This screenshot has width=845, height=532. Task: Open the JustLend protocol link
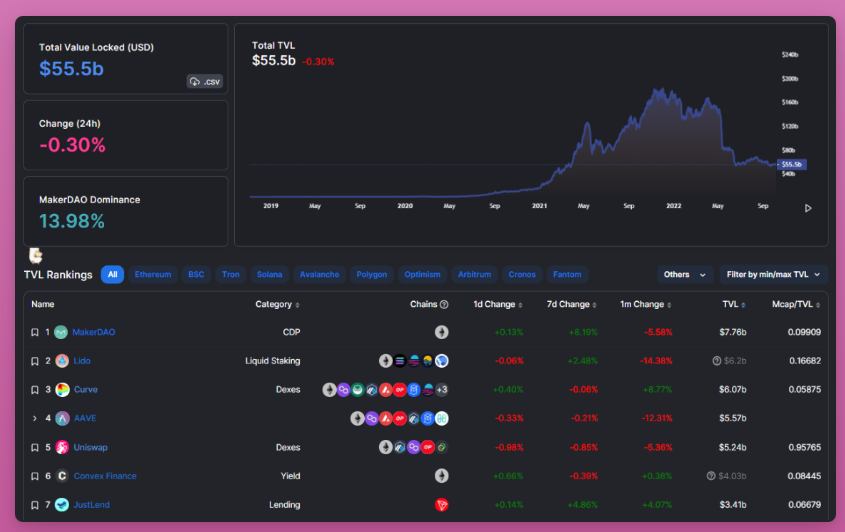[92, 505]
